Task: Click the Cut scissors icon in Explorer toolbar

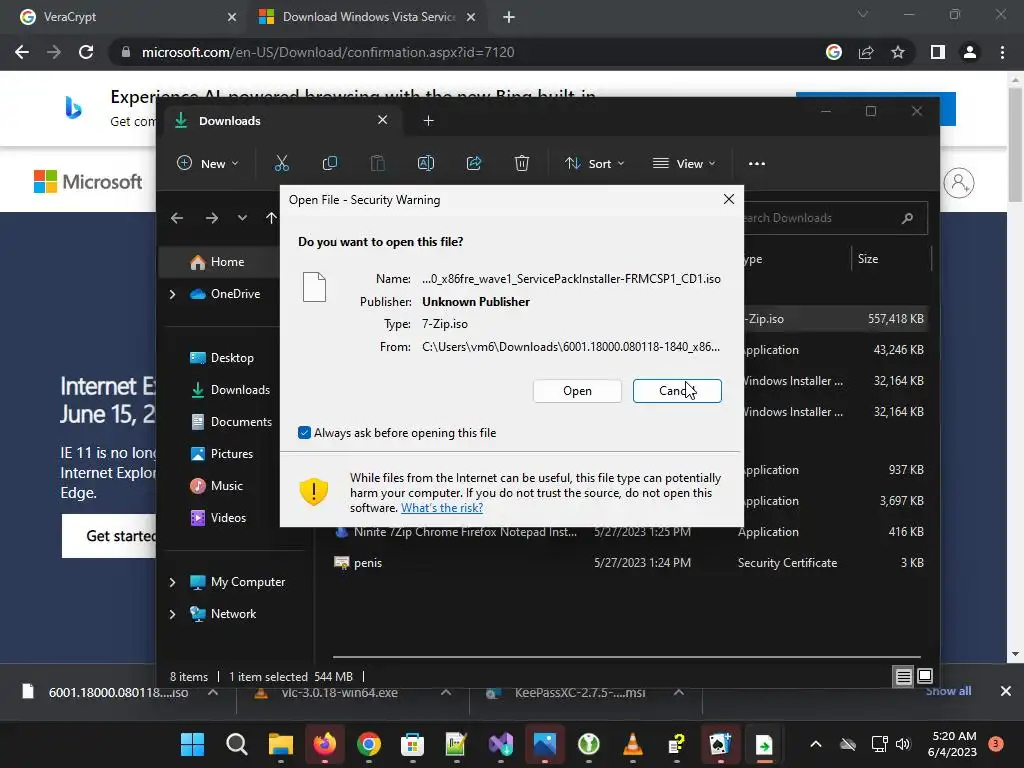Action: tap(281, 163)
